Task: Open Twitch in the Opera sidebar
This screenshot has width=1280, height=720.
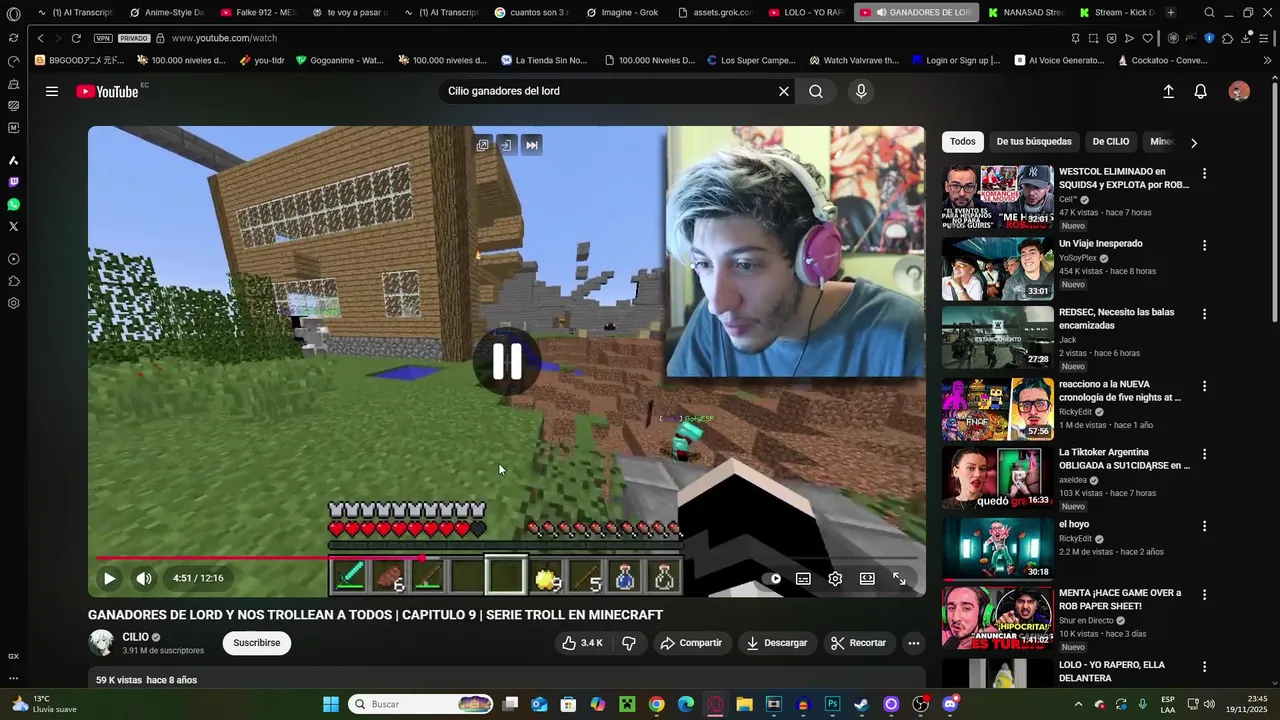Action: pos(13,182)
